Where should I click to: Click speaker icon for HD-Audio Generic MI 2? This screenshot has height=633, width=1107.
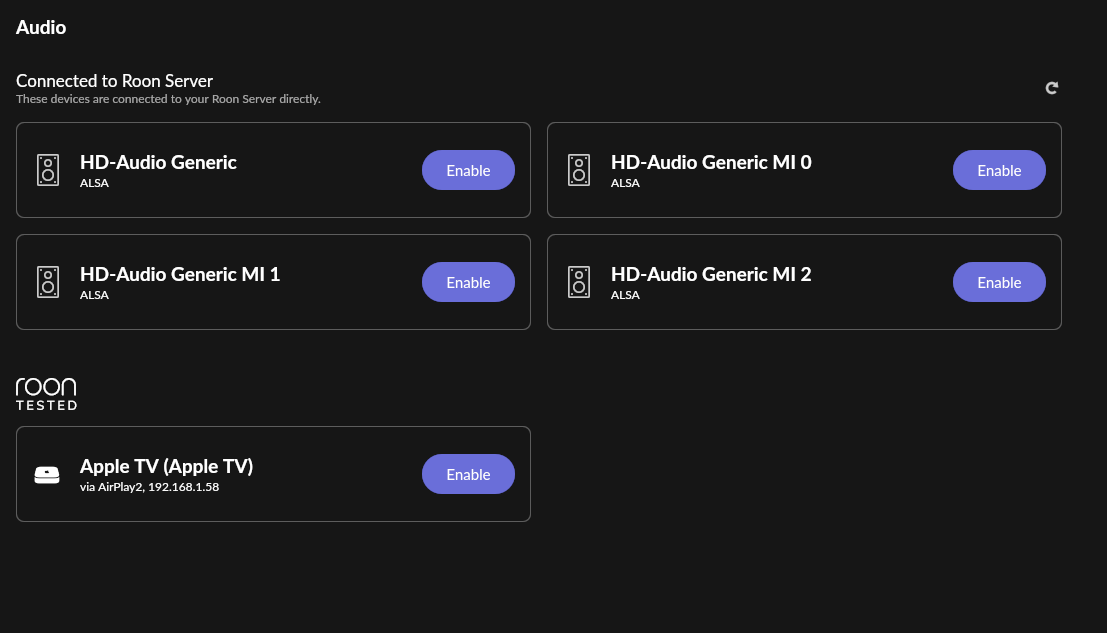click(579, 282)
